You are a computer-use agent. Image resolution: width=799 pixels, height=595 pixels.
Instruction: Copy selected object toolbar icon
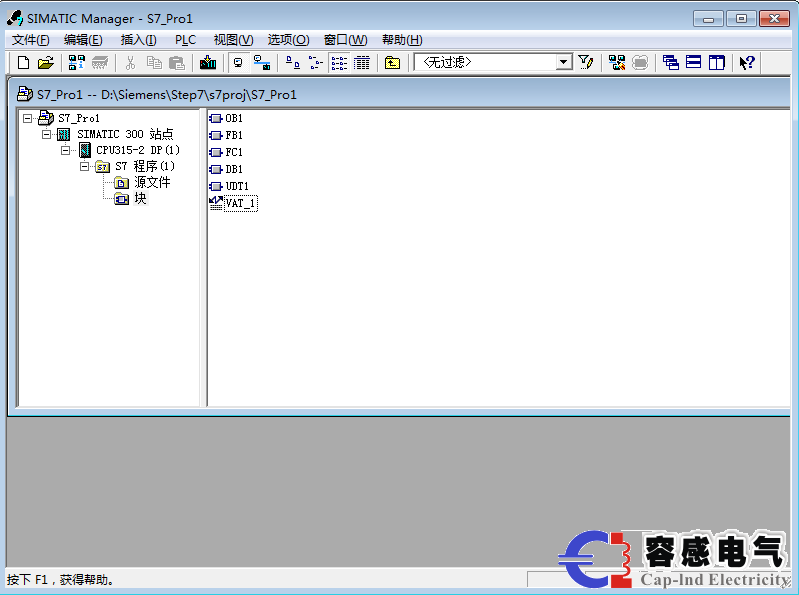pyautogui.click(x=154, y=63)
